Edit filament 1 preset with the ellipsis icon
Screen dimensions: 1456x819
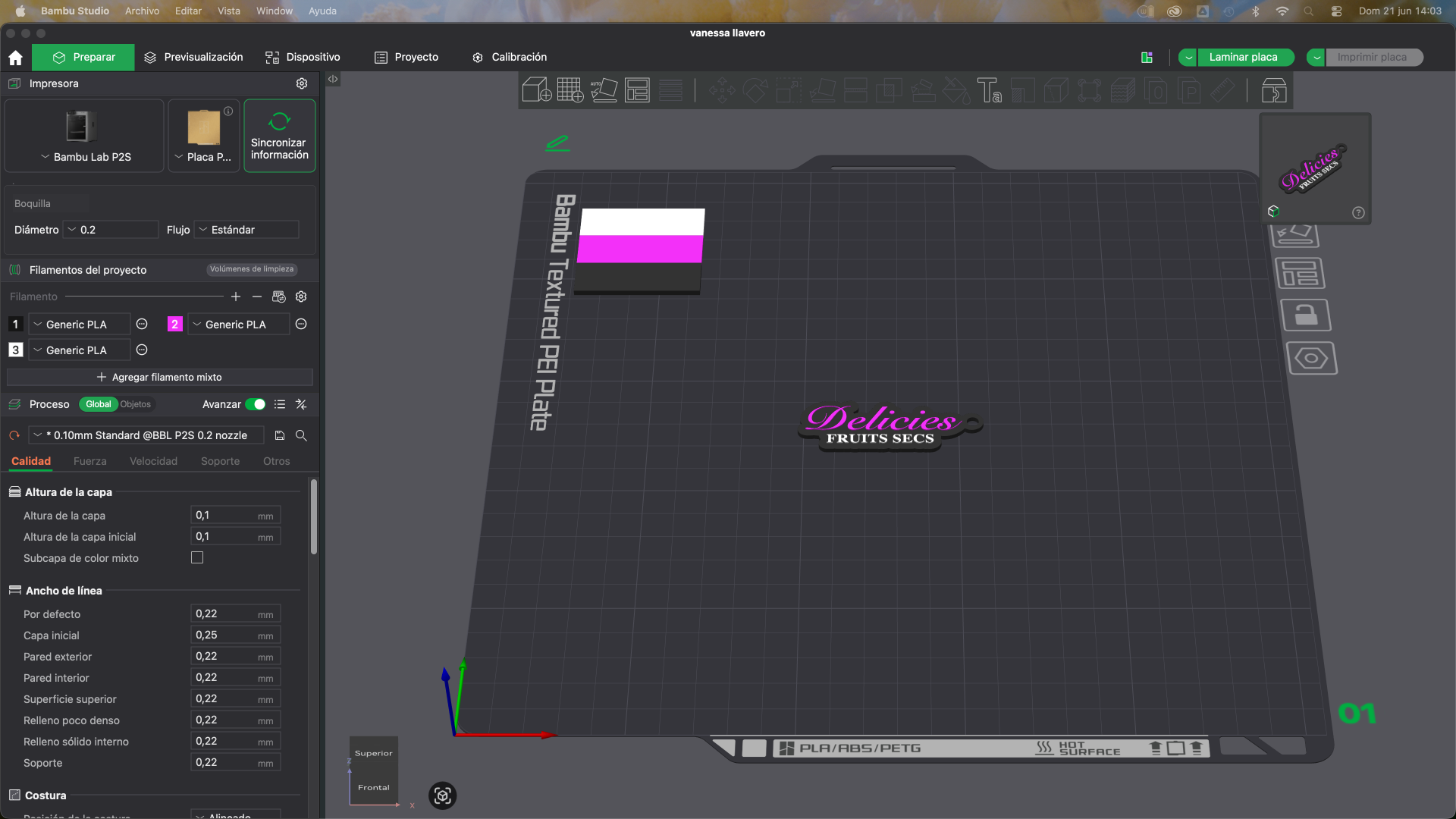(x=142, y=325)
